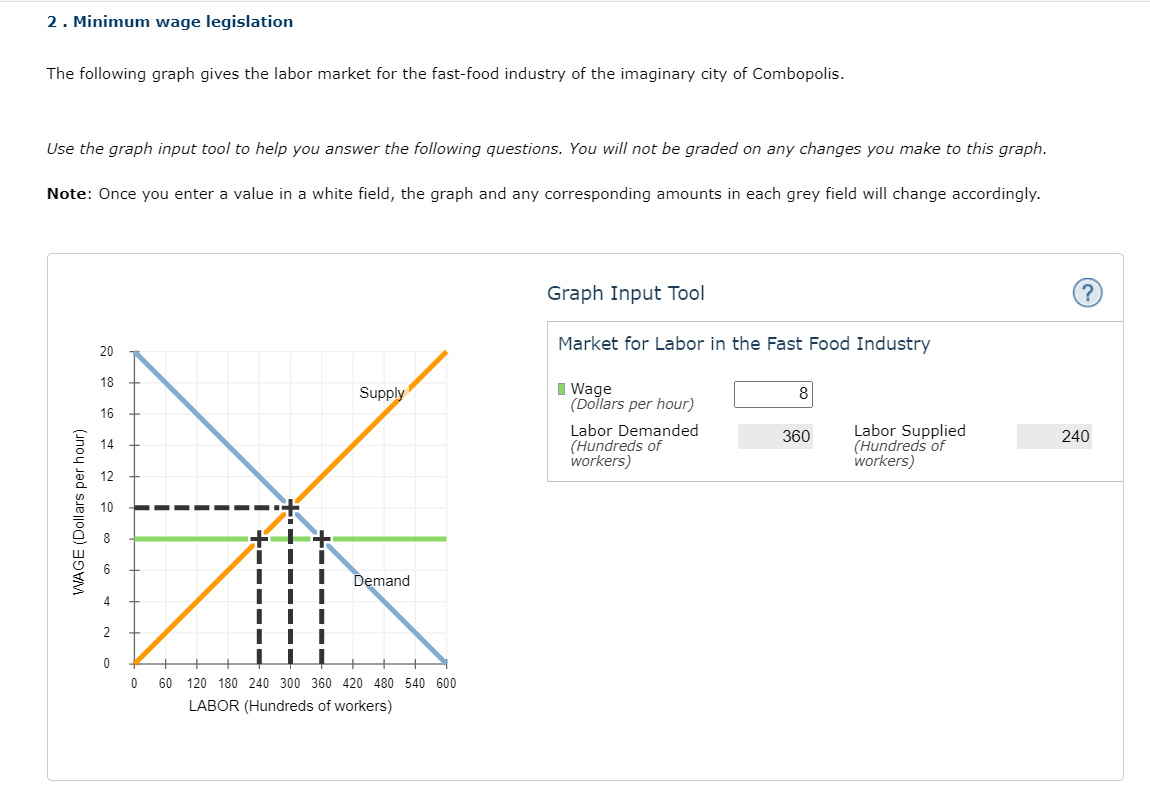Click the Minimum wage legislation heading
This screenshot has height=807, width=1150.
[x=169, y=22]
